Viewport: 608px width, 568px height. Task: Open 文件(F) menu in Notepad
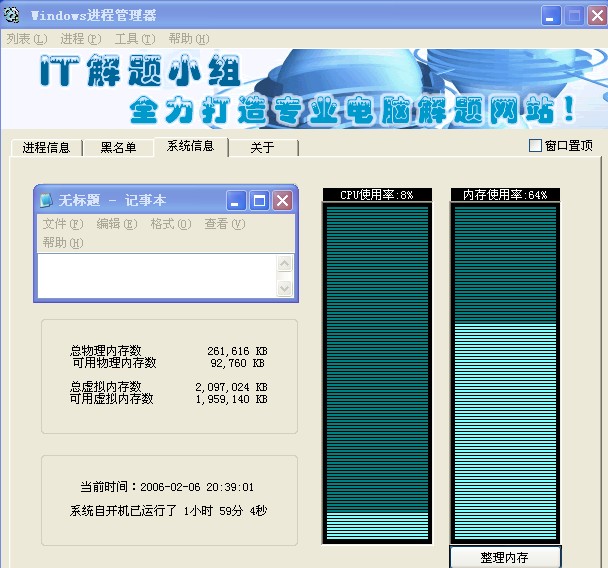pos(63,224)
